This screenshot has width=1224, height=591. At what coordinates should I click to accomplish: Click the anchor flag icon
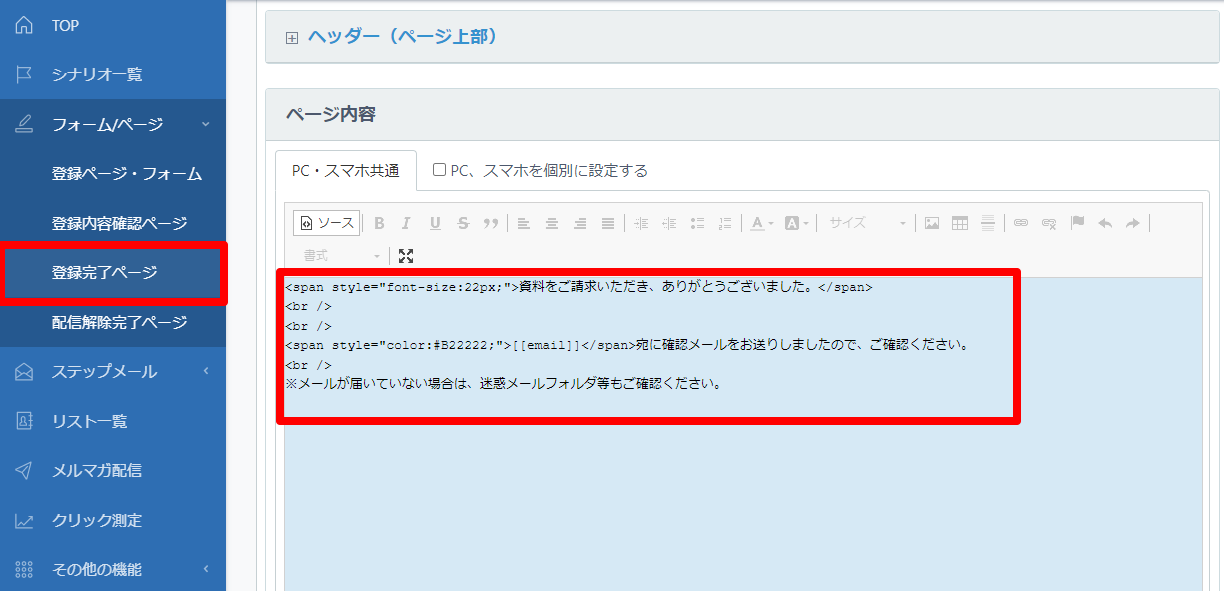1077,223
